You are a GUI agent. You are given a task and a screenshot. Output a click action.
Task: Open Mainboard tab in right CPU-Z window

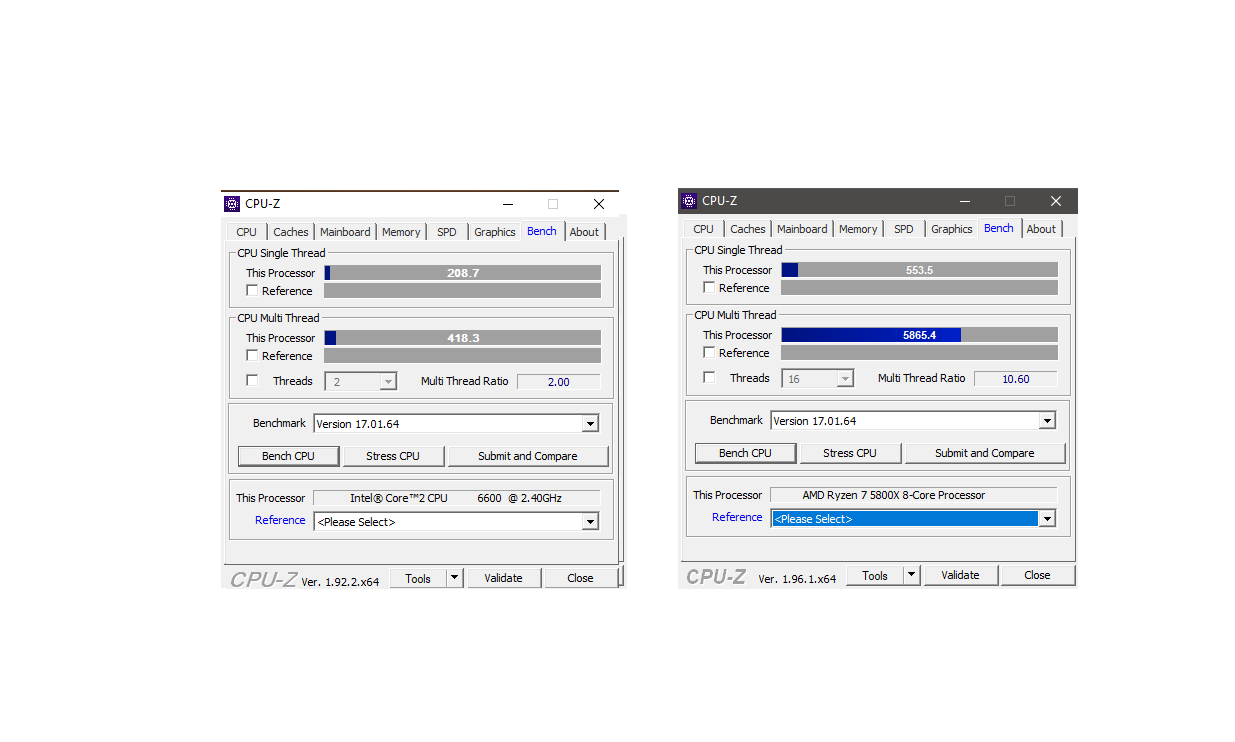[x=802, y=229]
